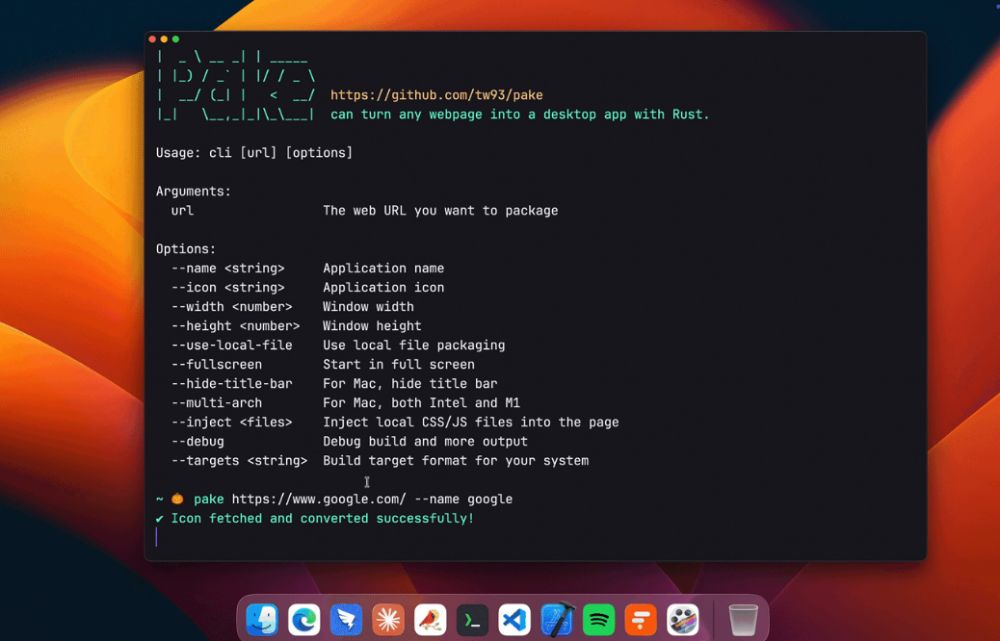Click the '--height <number>' option
Viewport: 1000px width, 641px height.
point(235,325)
